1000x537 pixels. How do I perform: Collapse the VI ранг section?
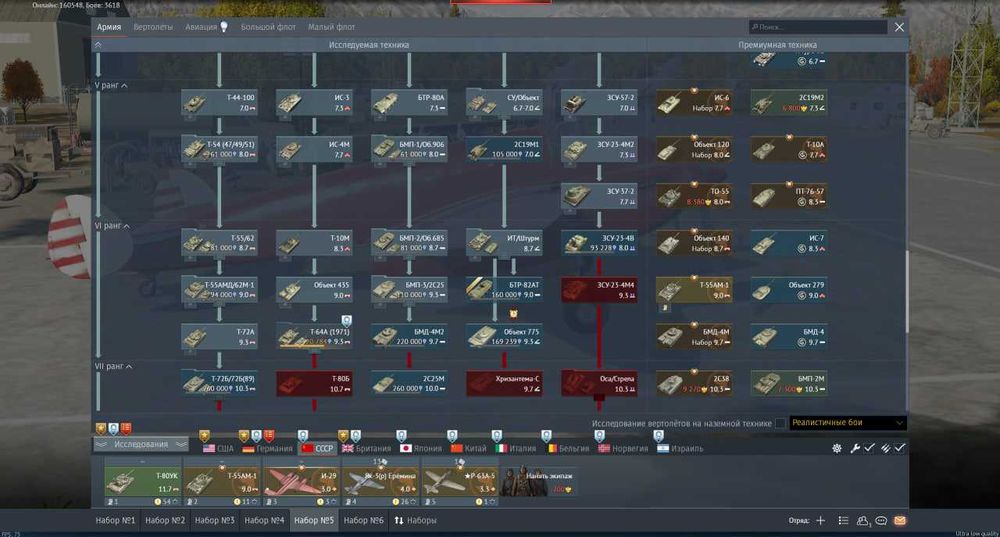112,226
